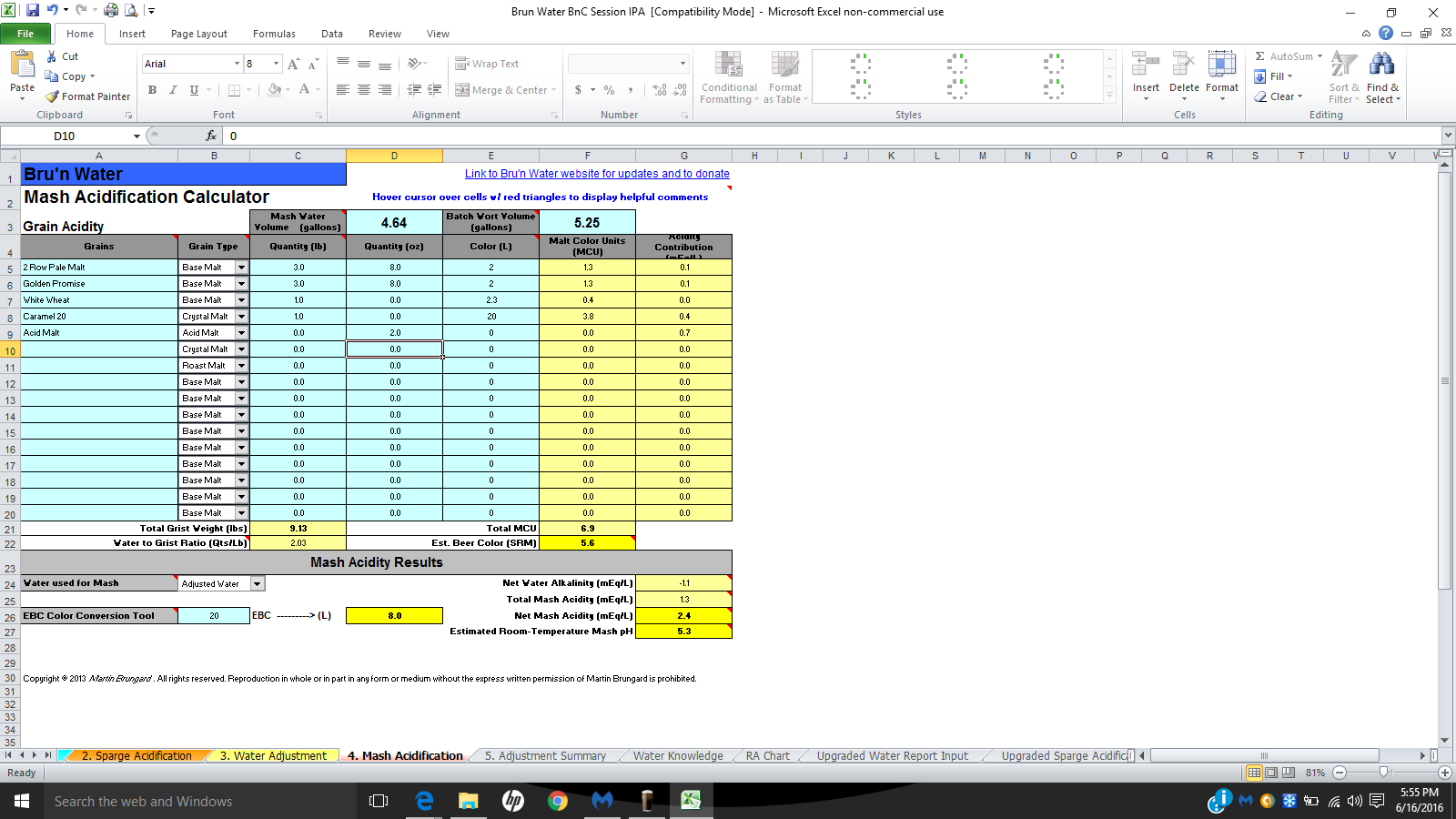
Task: Click the Paste icon in Clipboard group
Action: coord(22,66)
